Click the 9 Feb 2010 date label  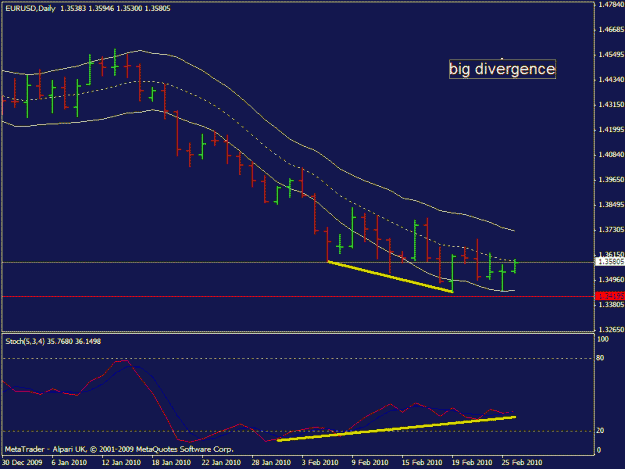(370, 463)
